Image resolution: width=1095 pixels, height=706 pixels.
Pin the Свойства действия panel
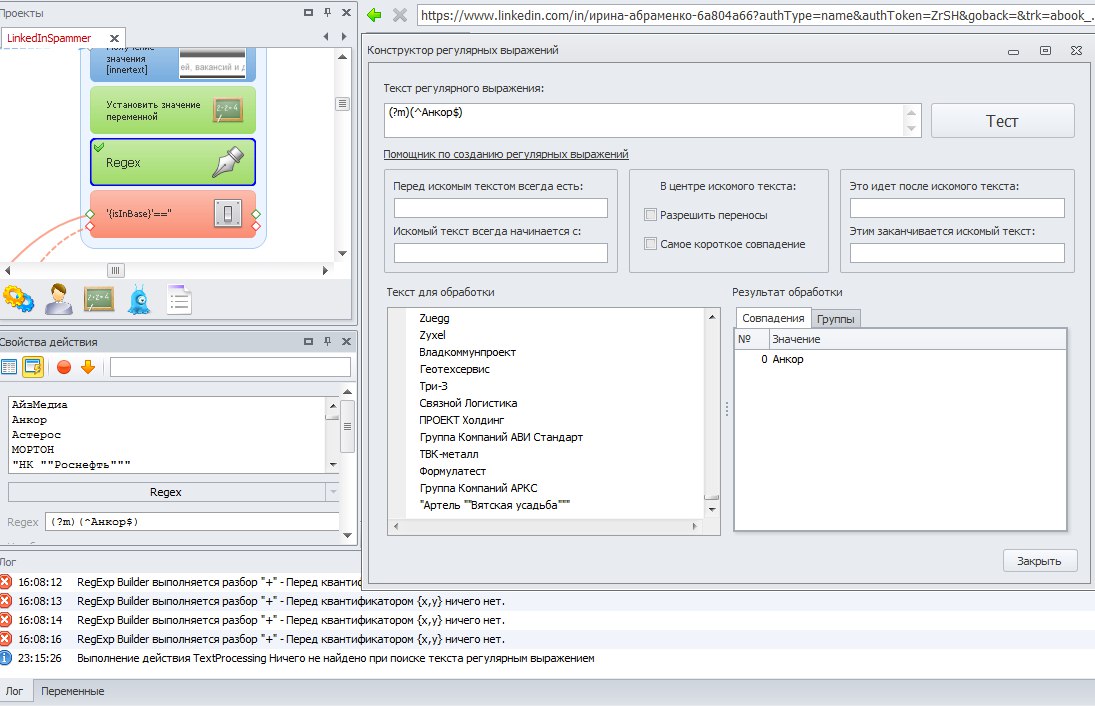[328, 341]
